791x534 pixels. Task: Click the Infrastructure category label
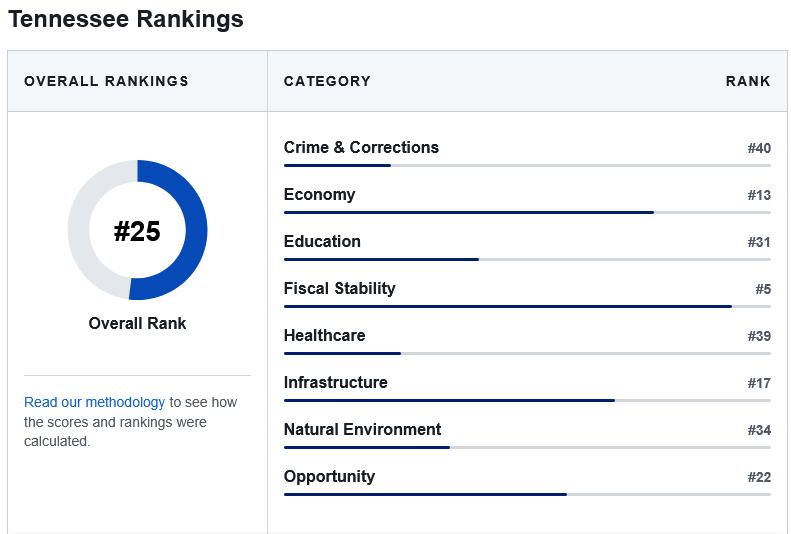point(335,382)
